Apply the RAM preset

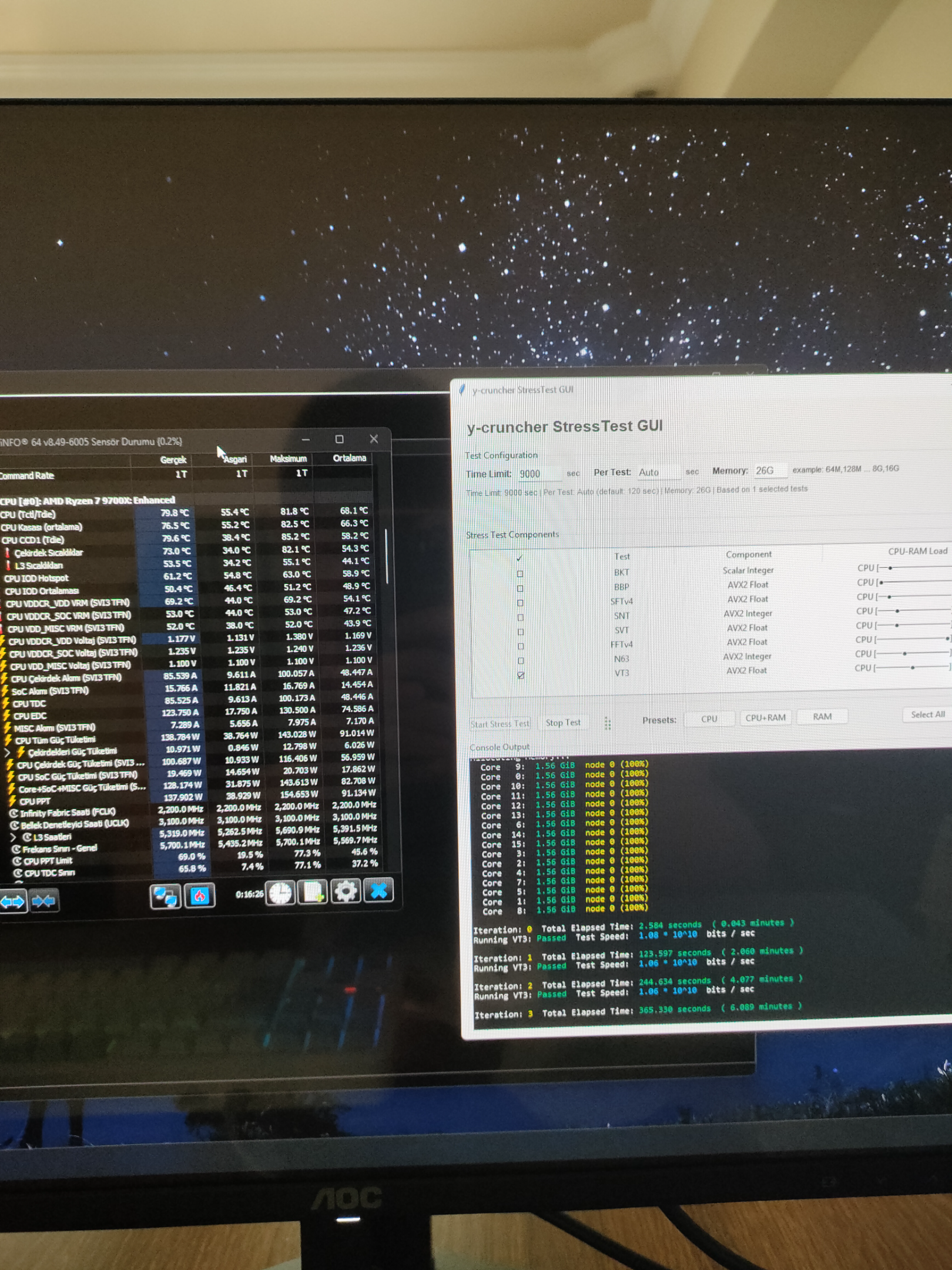click(x=822, y=717)
